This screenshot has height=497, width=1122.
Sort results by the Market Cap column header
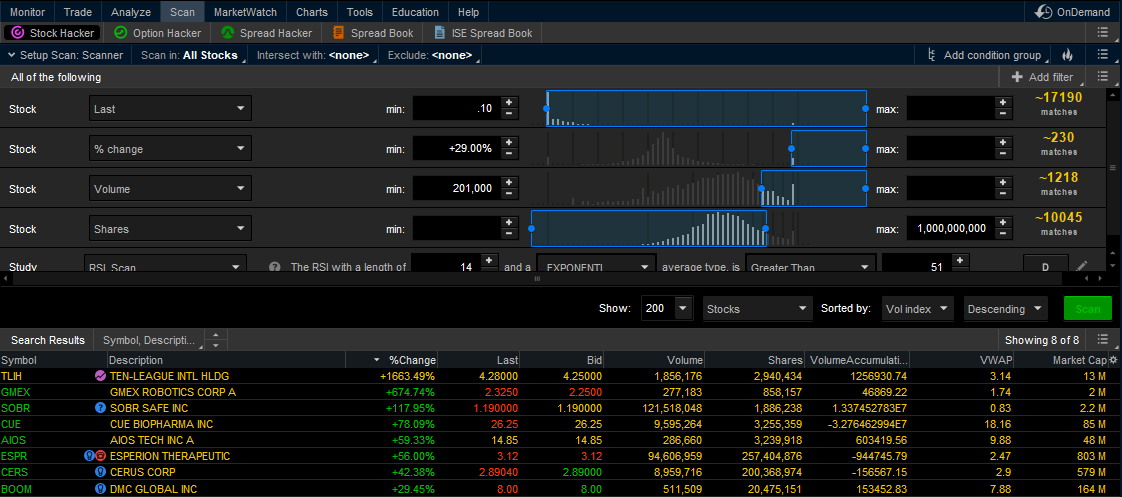point(1080,360)
